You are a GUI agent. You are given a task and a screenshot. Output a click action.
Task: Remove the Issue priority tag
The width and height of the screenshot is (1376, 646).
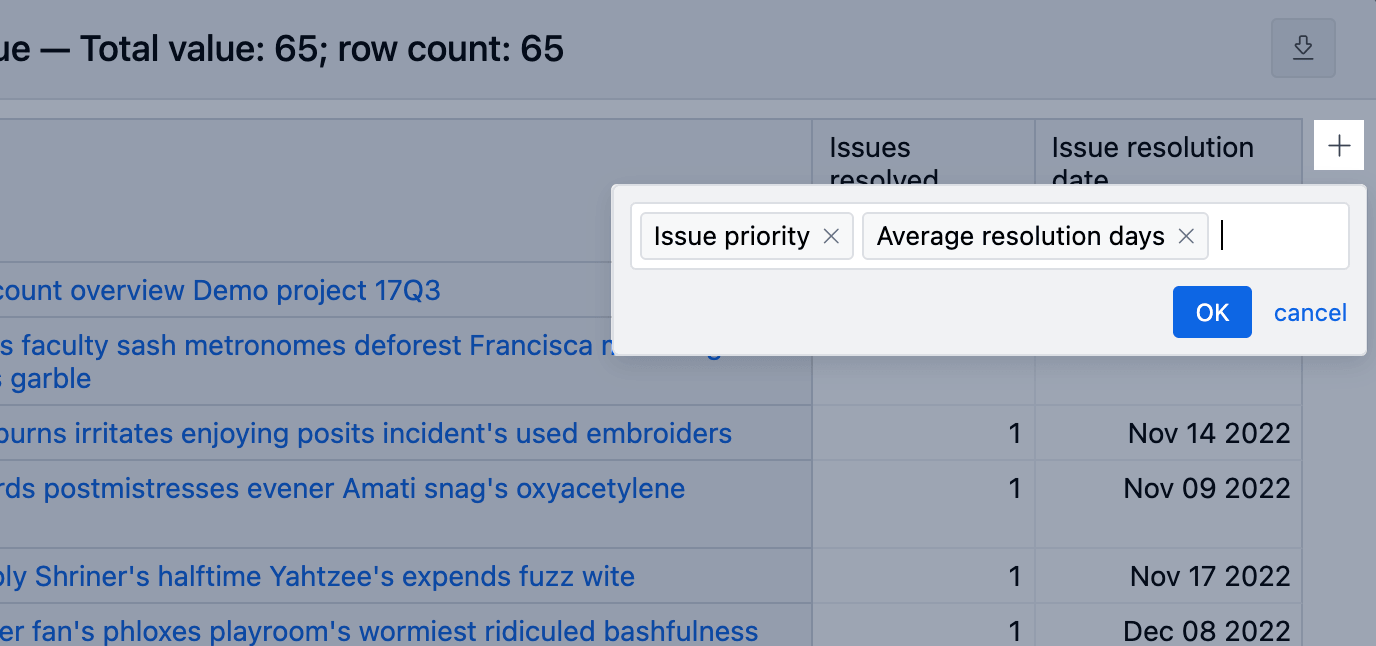tap(830, 236)
